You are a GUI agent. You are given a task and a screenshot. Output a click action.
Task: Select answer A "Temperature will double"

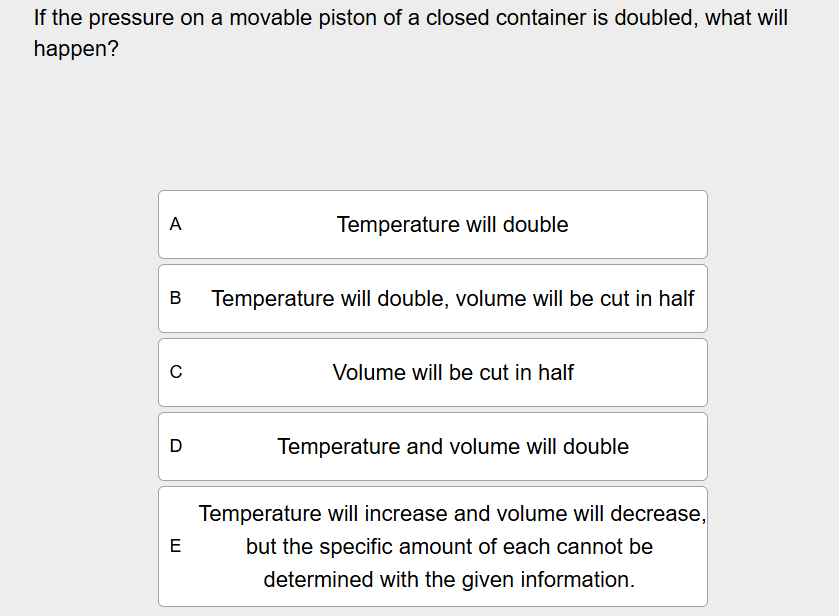click(x=432, y=224)
